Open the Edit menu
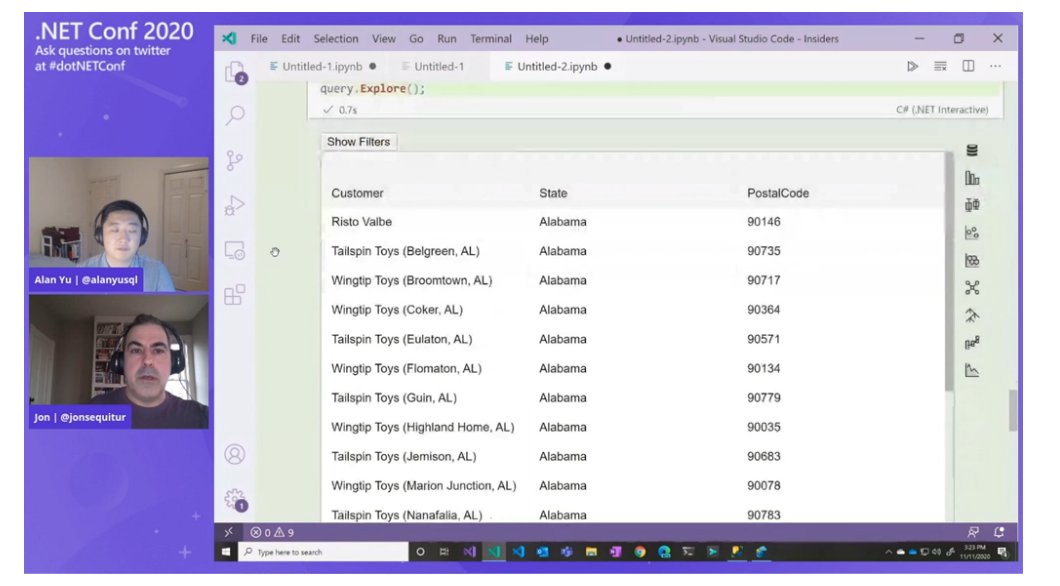This screenshot has height=586, width=1060. tap(291, 39)
